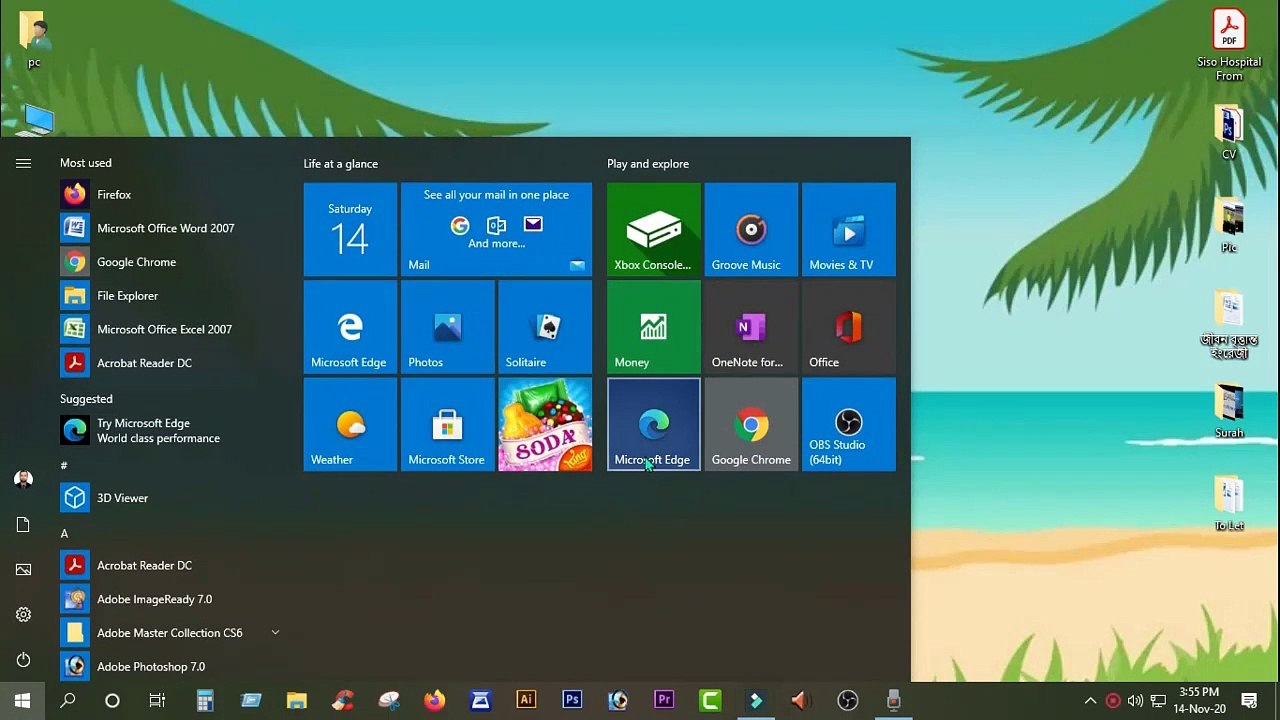
Task: Open the Photos tile
Action: pos(447,326)
